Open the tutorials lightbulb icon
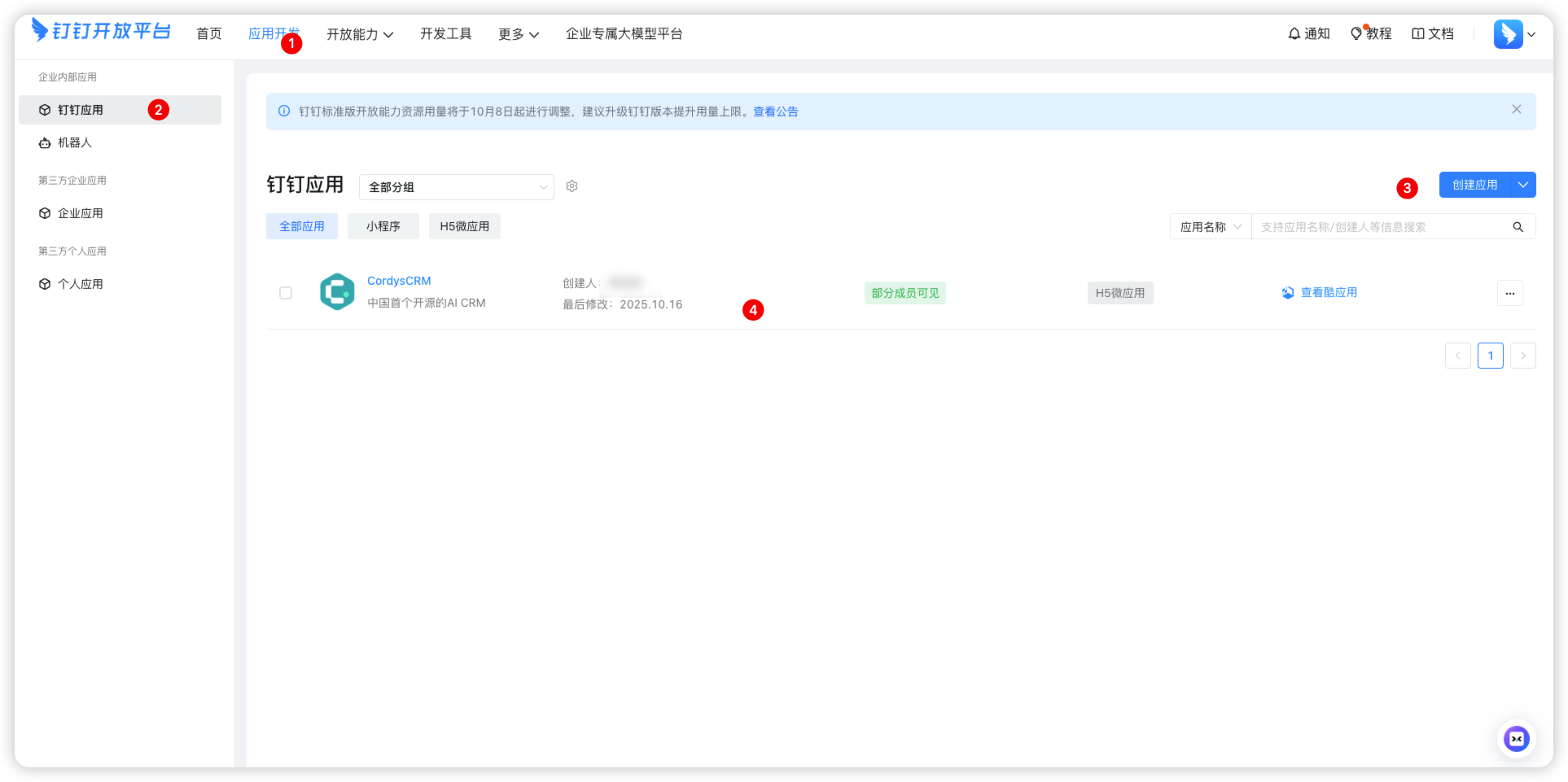Screen dimensions: 1568x782 1356,33
